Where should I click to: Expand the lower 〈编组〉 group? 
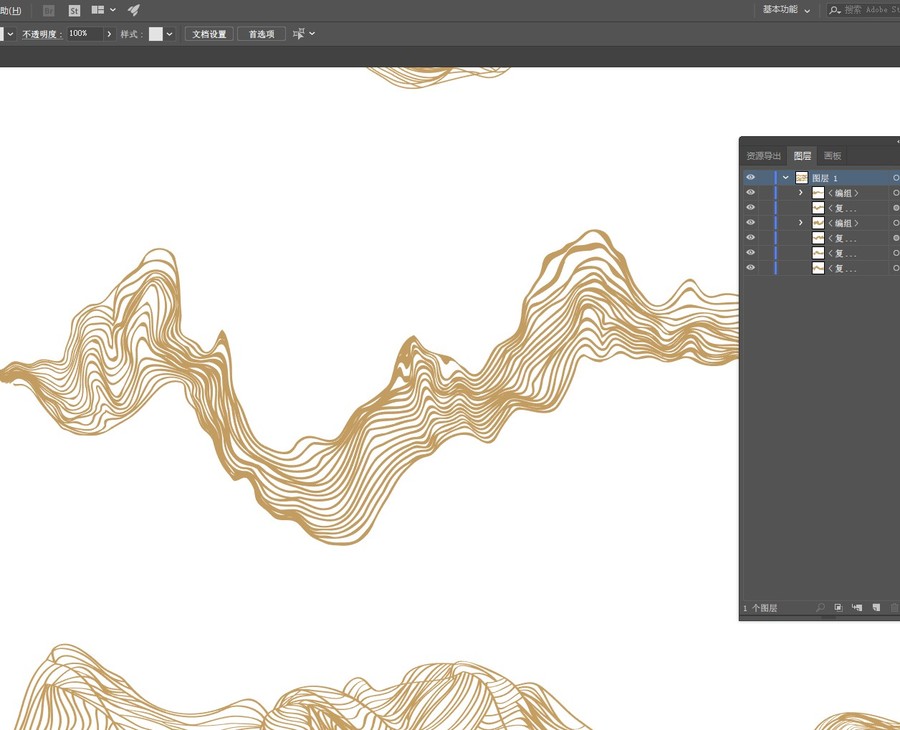[801, 223]
